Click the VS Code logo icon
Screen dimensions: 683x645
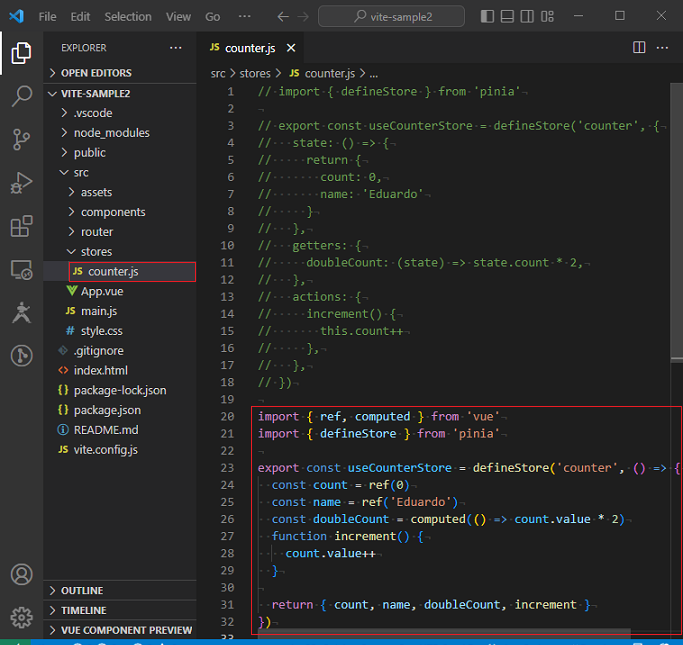(x=16, y=17)
